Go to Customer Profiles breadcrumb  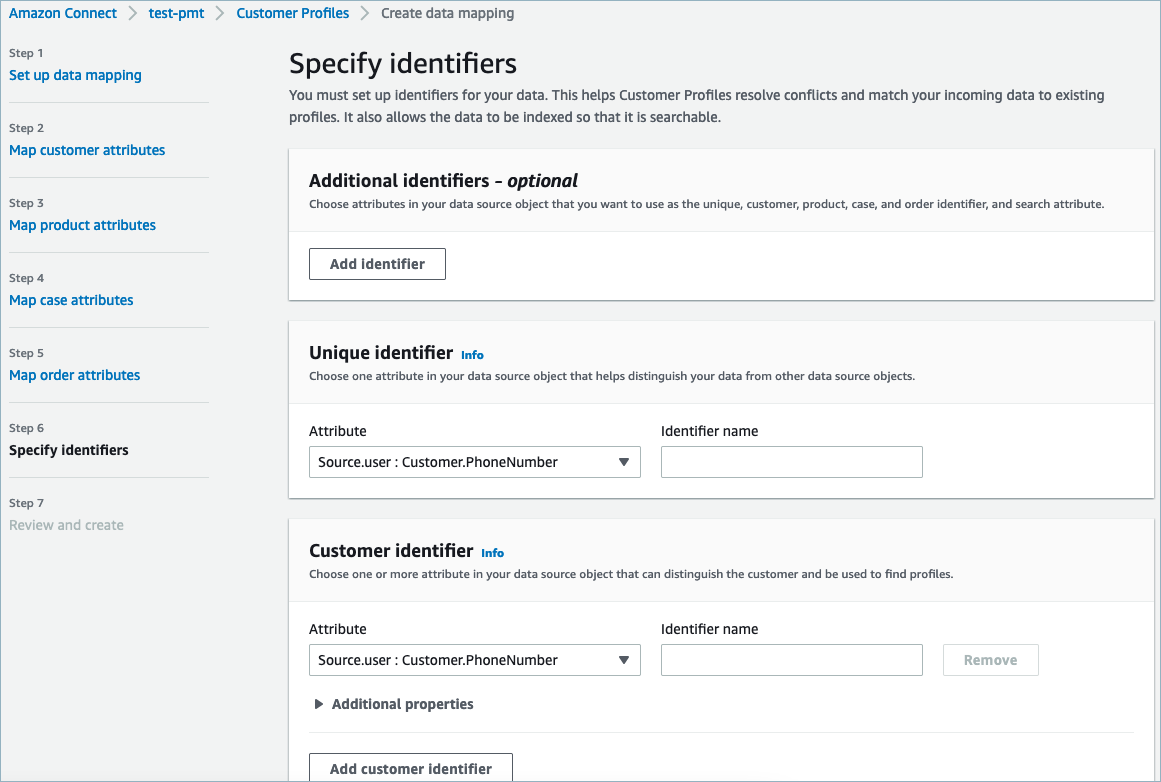click(x=293, y=14)
